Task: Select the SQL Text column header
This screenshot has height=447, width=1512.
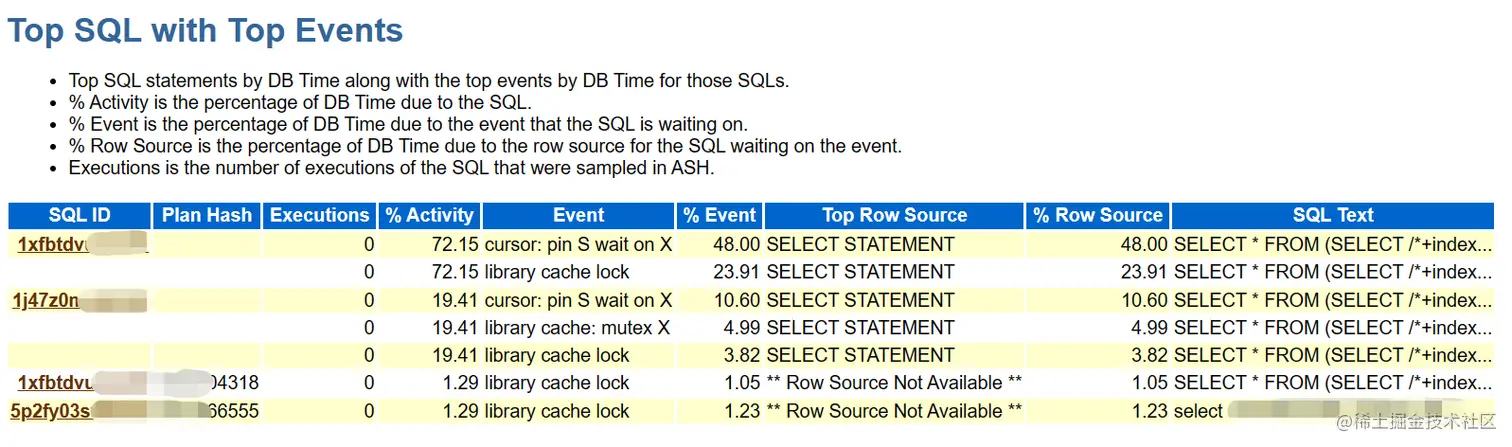Action: (1333, 215)
